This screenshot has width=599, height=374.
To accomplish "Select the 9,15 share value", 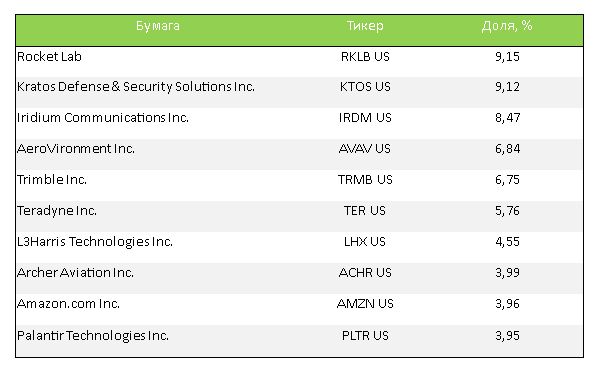I will (507, 57).
